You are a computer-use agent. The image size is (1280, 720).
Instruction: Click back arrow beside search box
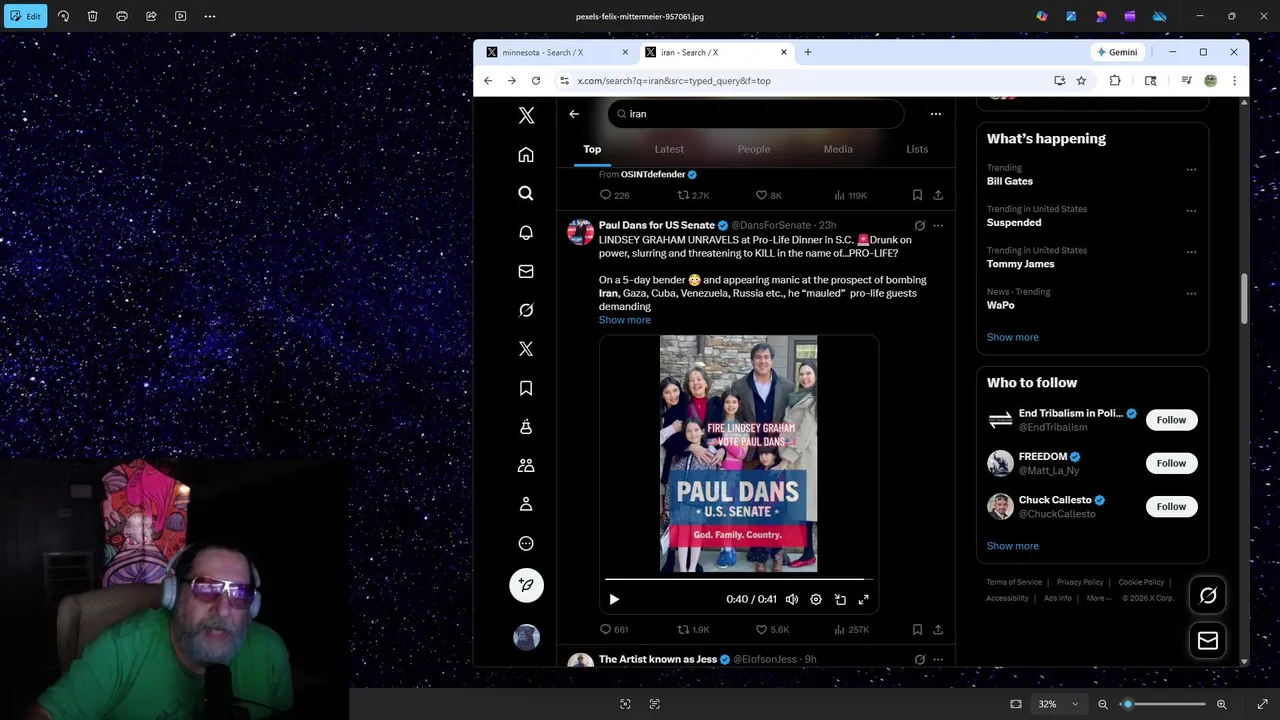tap(574, 114)
